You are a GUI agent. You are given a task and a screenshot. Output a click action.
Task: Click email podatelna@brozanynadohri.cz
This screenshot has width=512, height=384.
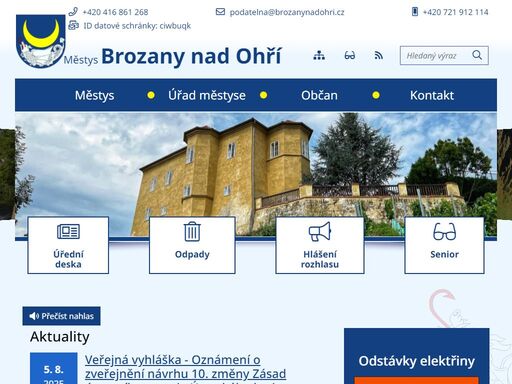287,12
